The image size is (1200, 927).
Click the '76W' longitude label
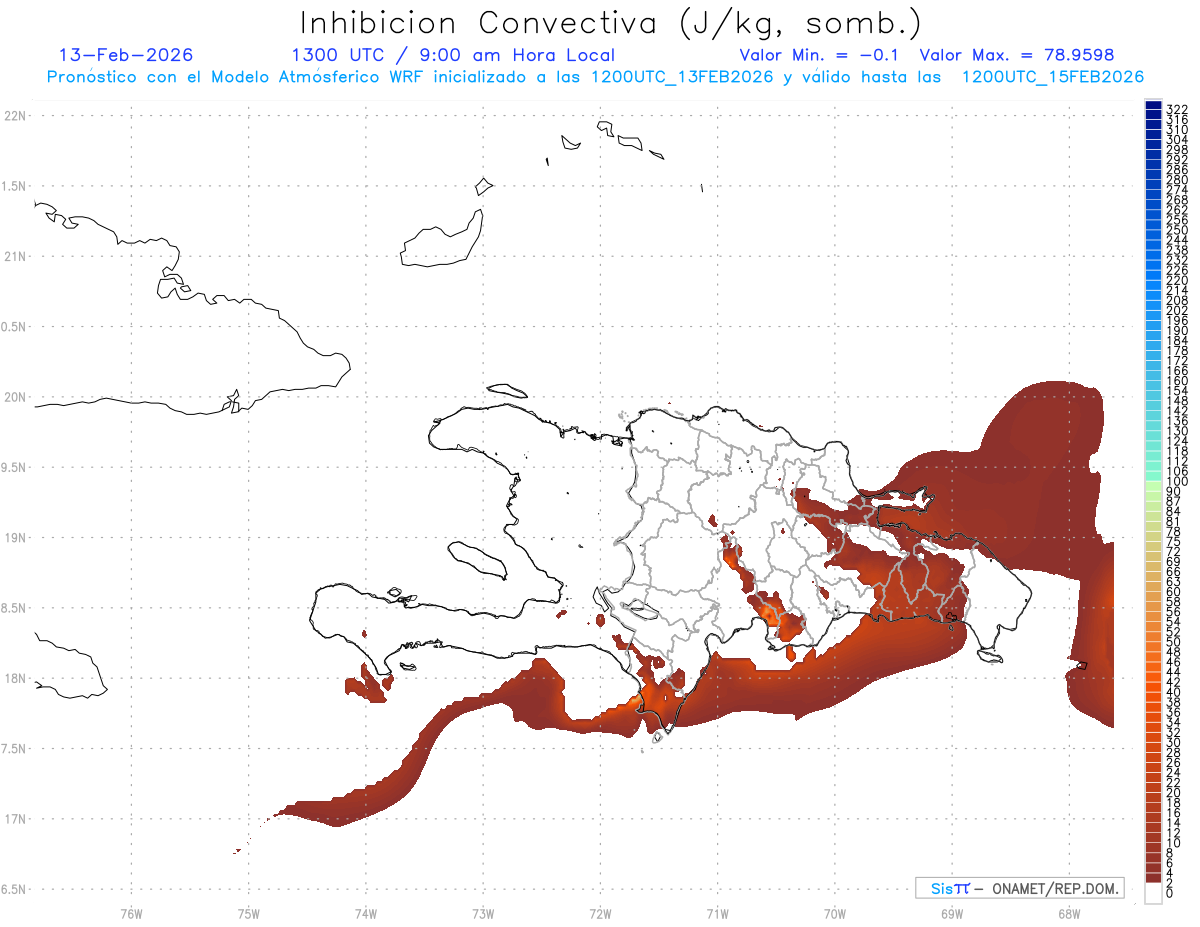(x=131, y=913)
